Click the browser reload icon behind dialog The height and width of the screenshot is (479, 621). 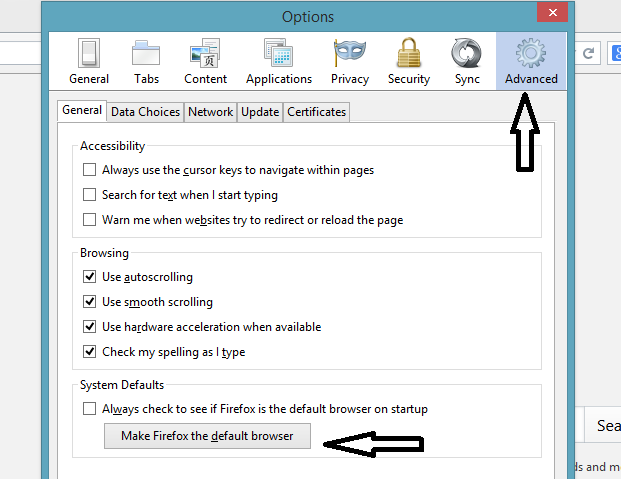(589, 53)
